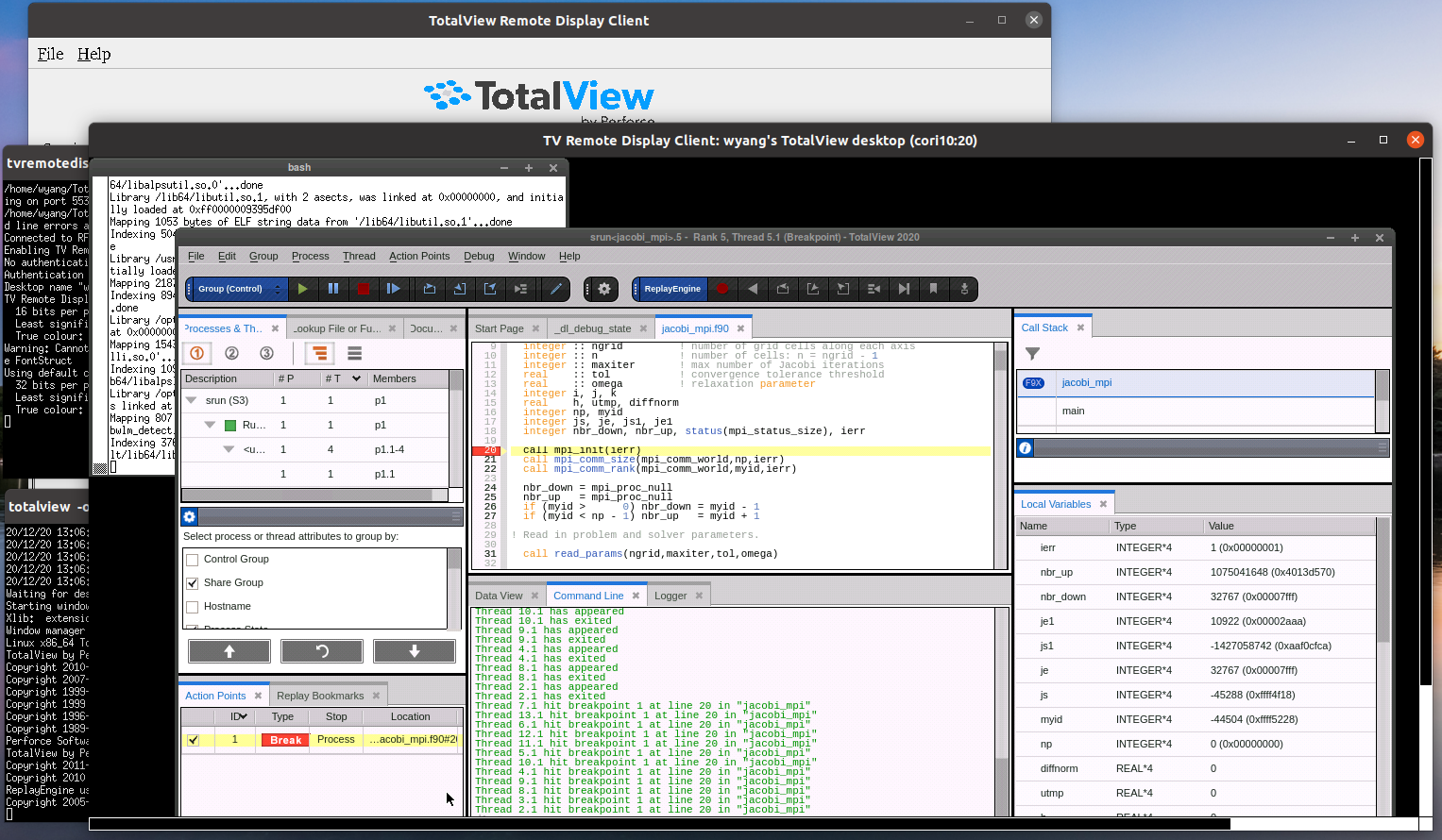Toggle the breakpoint checkbox in Action Points list
The image size is (1442, 840).
pyautogui.click(x=194, y=740)
